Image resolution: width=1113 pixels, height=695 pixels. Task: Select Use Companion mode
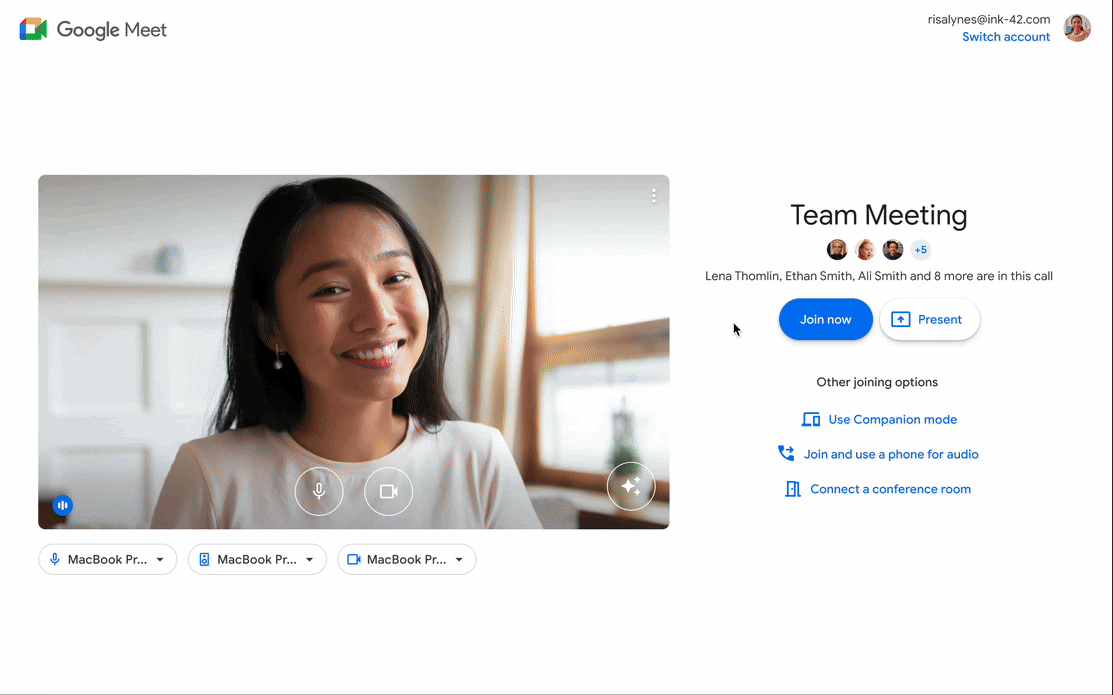[x=879, y=420]
